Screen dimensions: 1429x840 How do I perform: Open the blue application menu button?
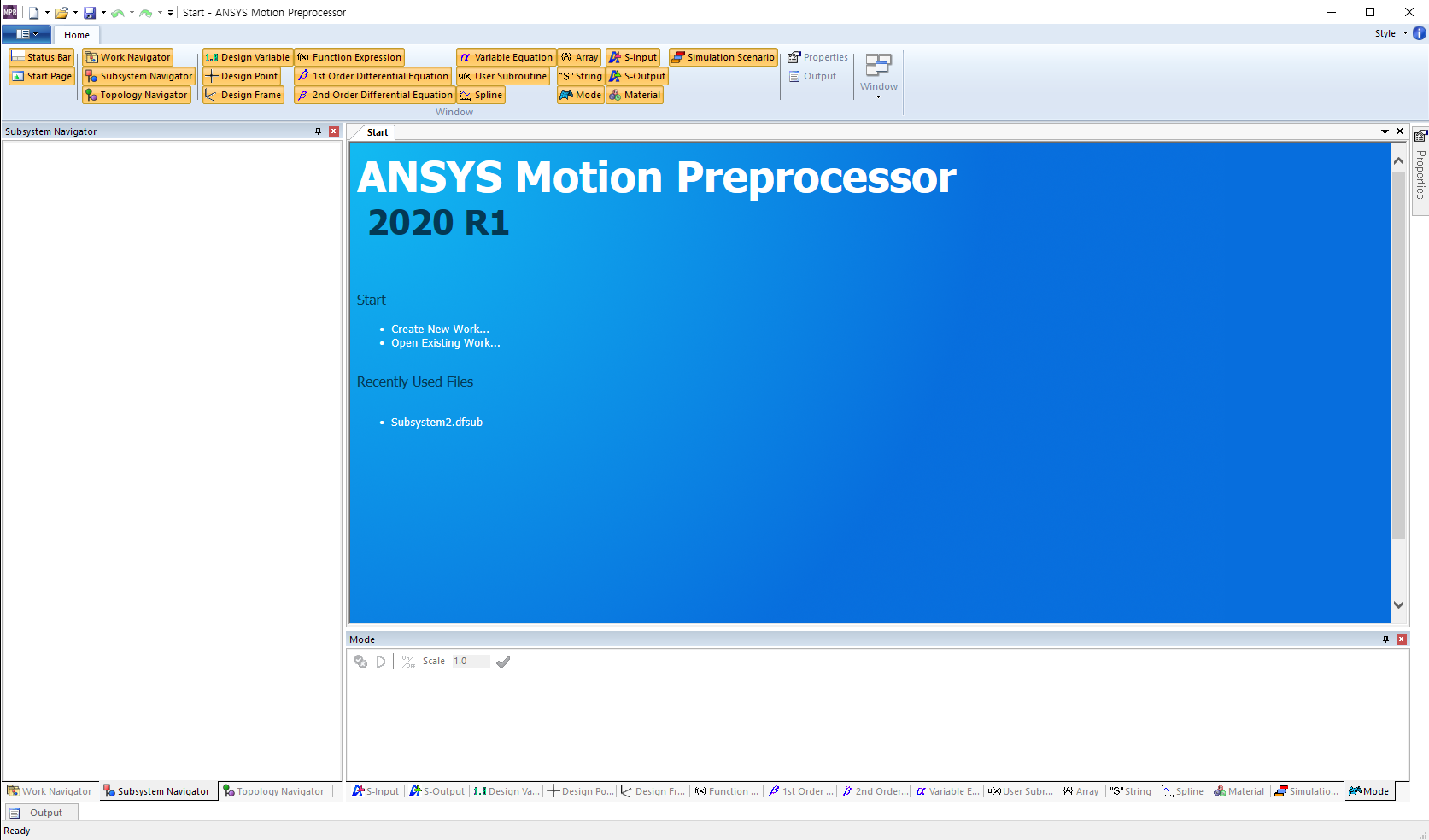click(x=26, y=34)
